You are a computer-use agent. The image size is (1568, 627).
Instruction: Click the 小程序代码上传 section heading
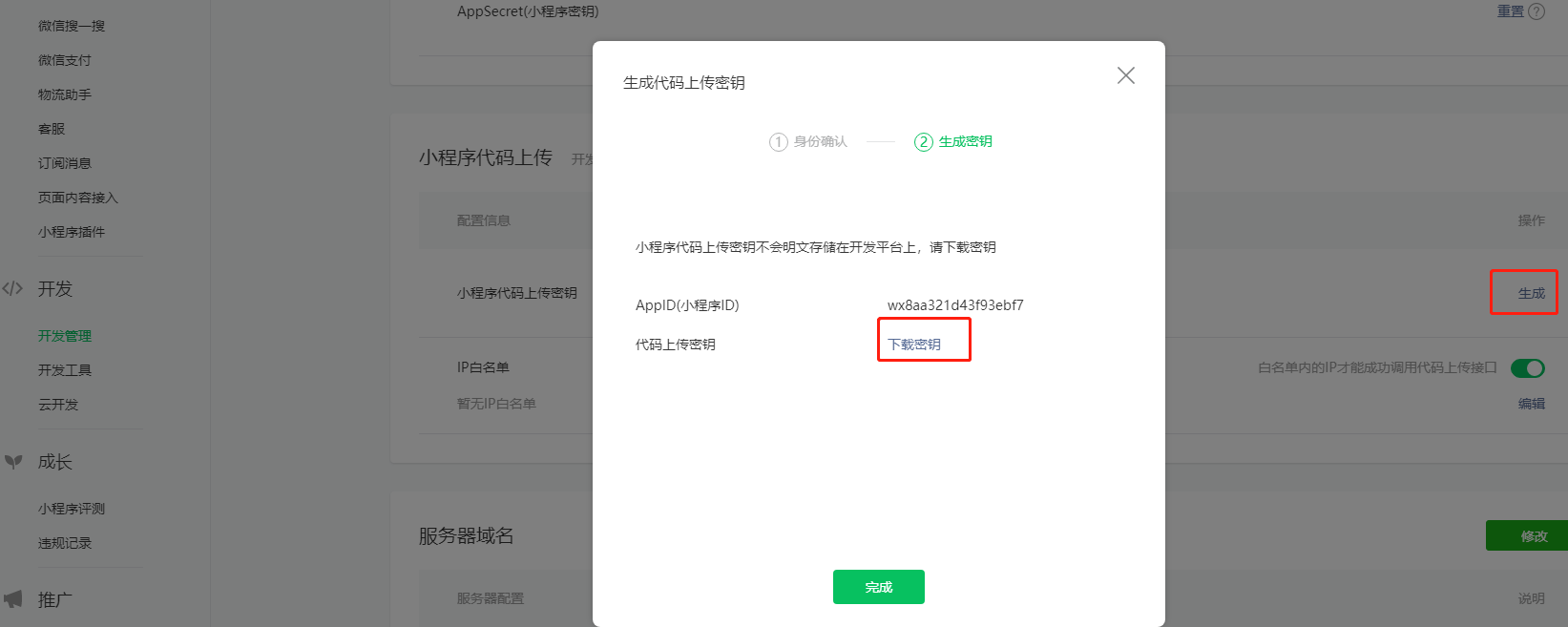coord(486,157)
